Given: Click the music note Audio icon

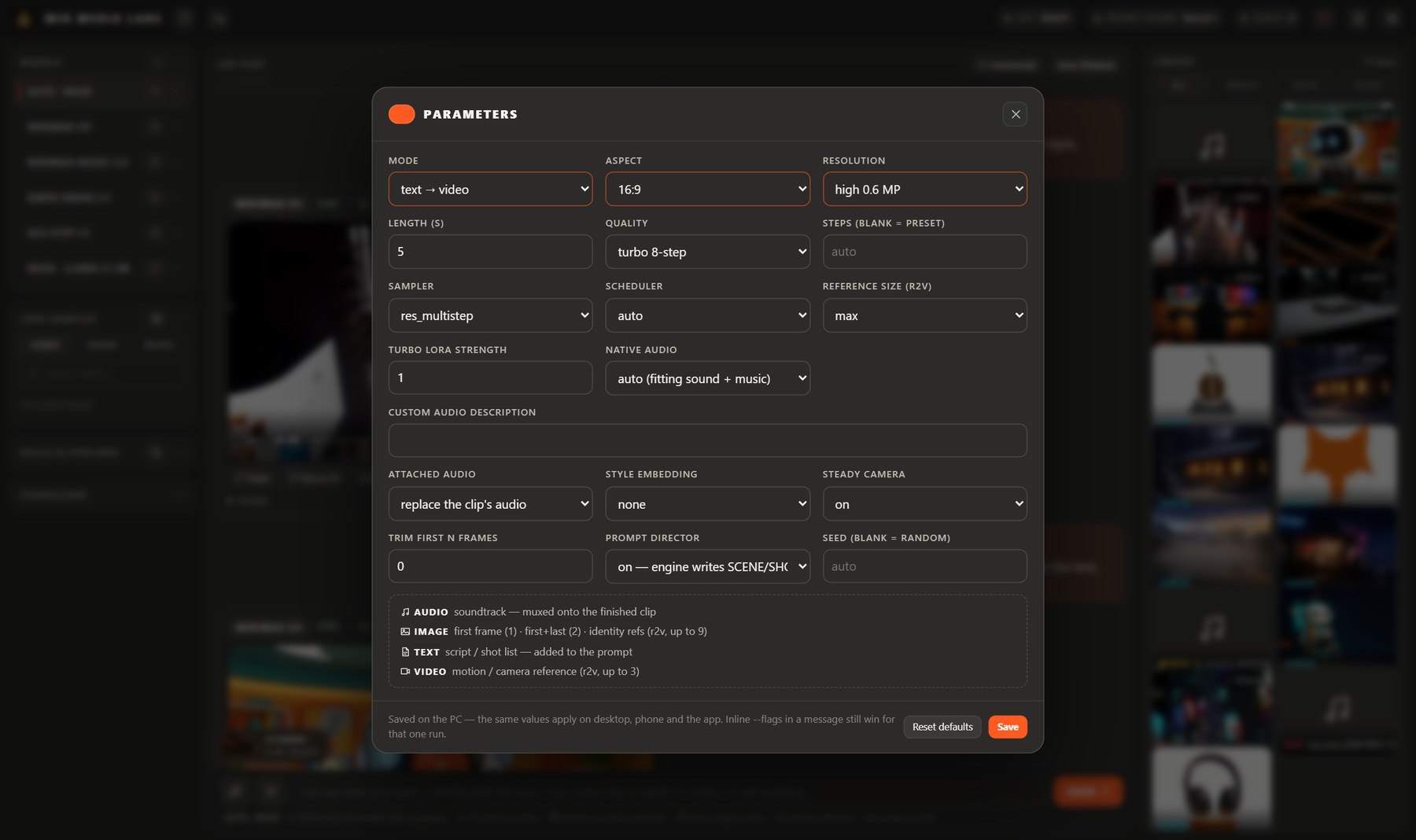Looking at the screenshot, I should 405,612.
